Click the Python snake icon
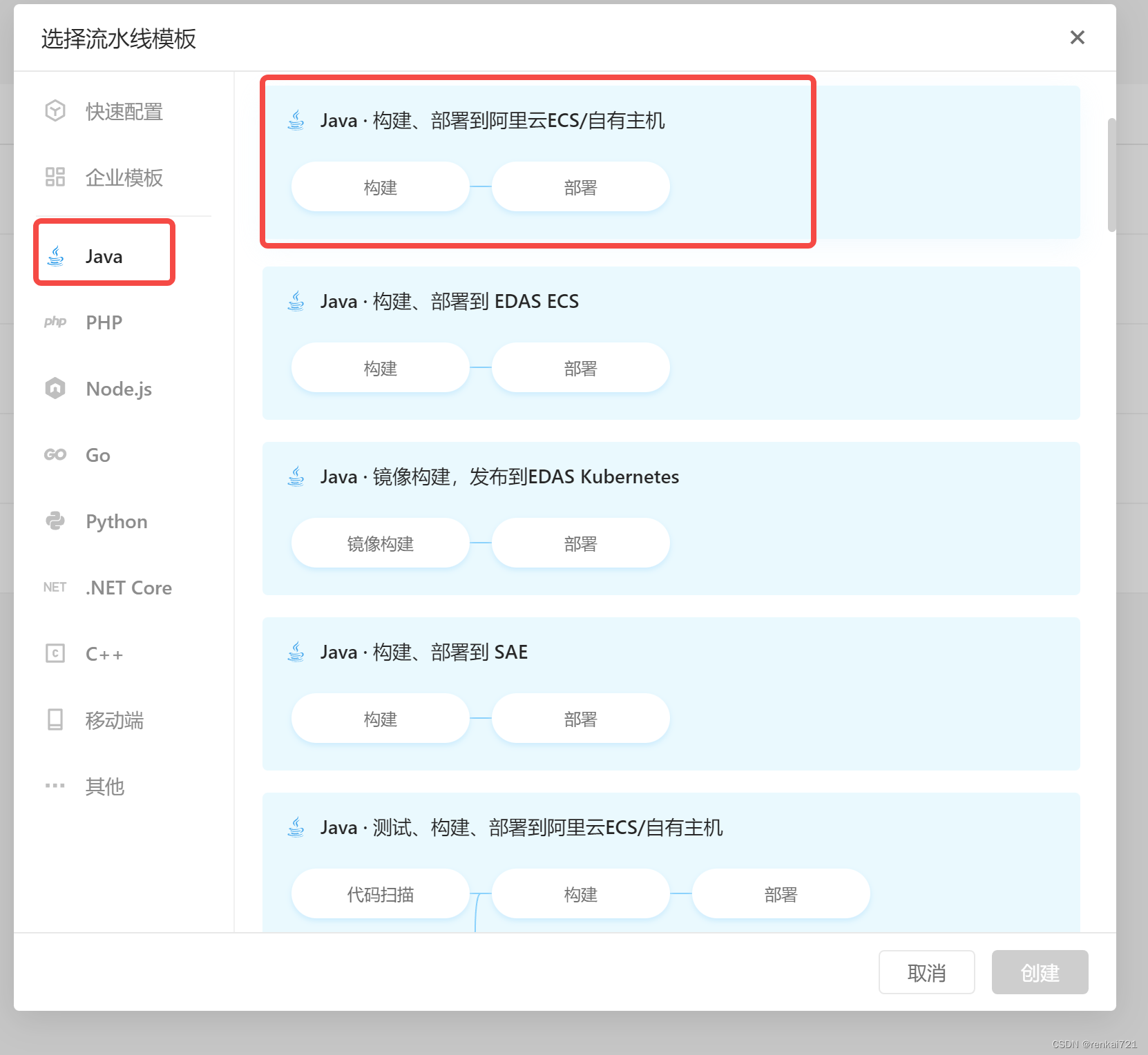The height and width of the screenshot is (1055, 1148). point(55,521)
